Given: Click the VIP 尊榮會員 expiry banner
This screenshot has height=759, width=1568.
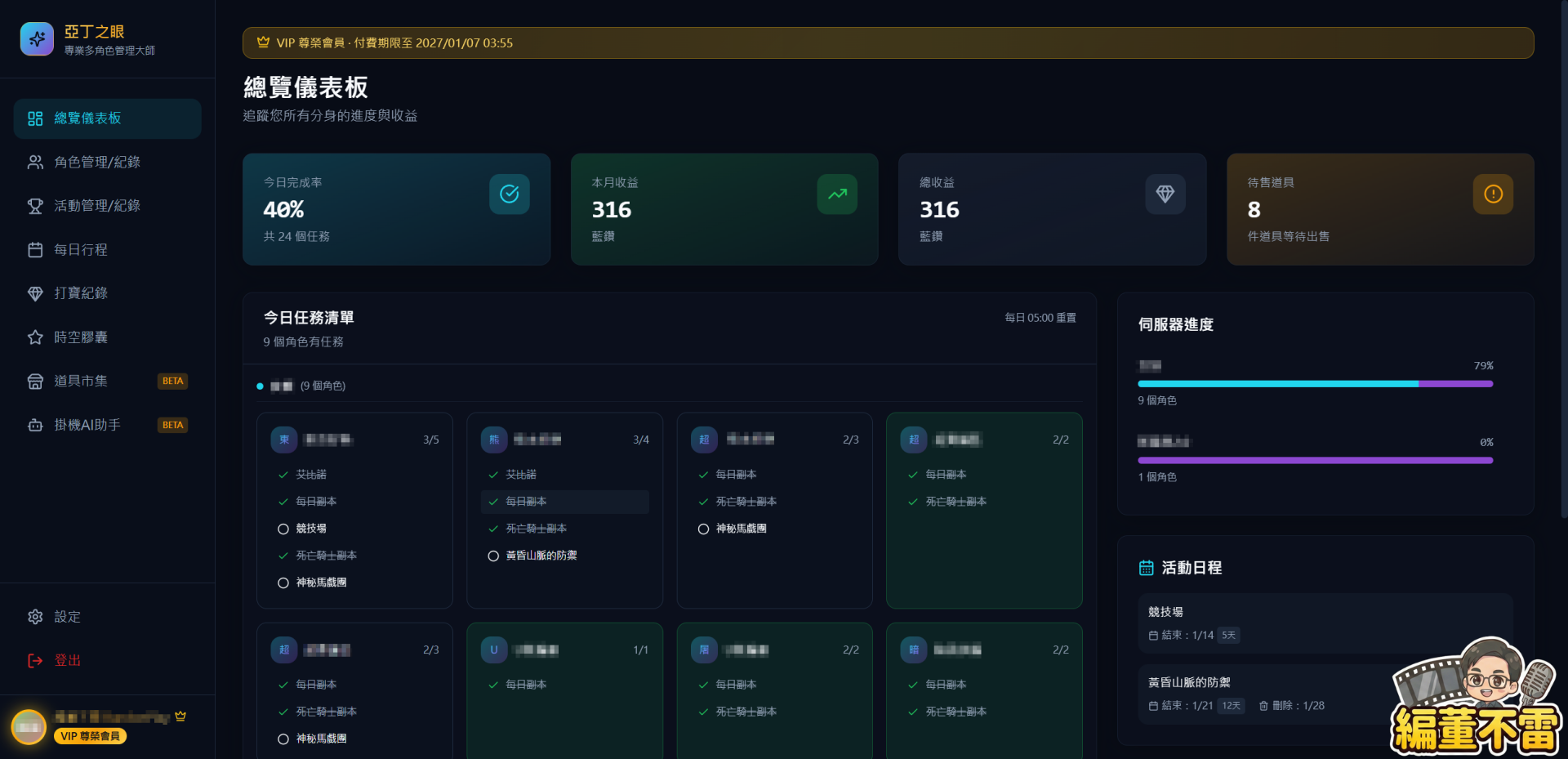Looking at the screenshot, I should pyautogui.click(x=888, y=42).
